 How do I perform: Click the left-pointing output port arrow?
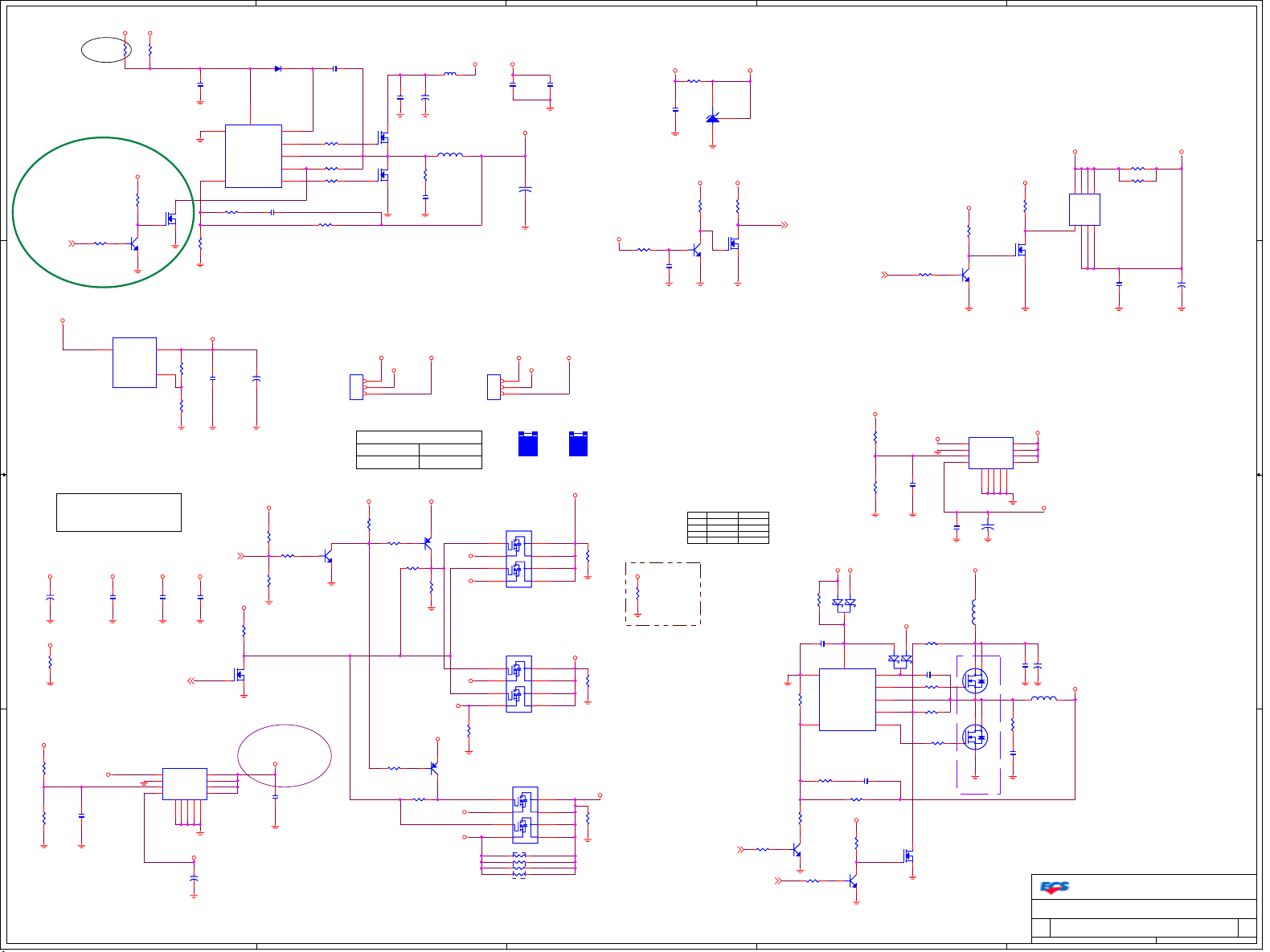pos(191,681)
